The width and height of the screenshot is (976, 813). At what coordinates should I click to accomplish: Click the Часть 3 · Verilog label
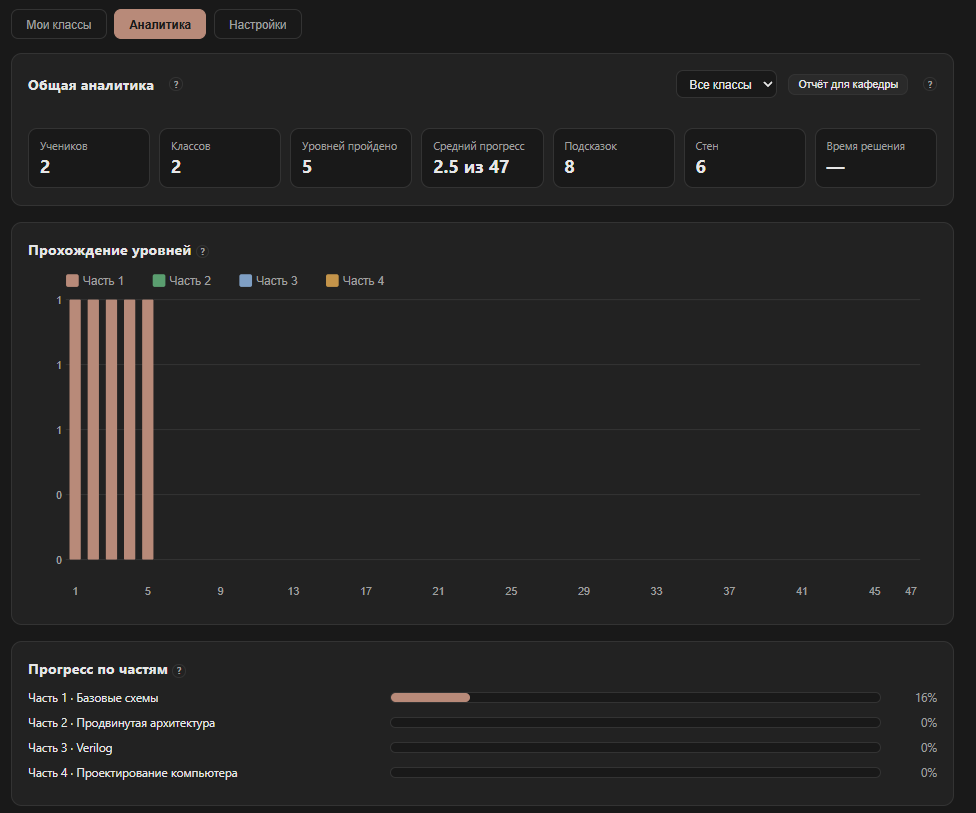point(70,748)
